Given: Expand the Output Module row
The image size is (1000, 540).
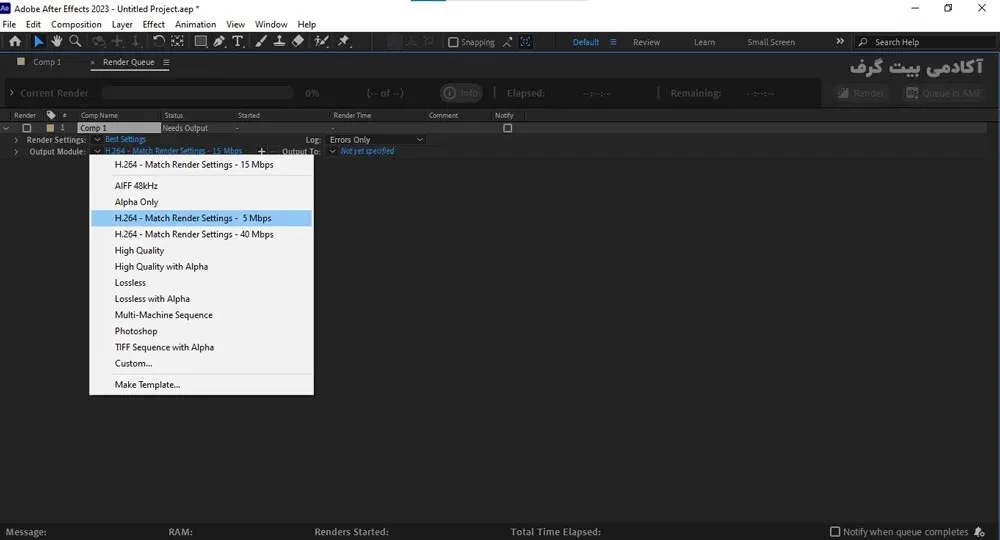Looking at the screenshot, I should pyautogui.click(x=16, y=152).
